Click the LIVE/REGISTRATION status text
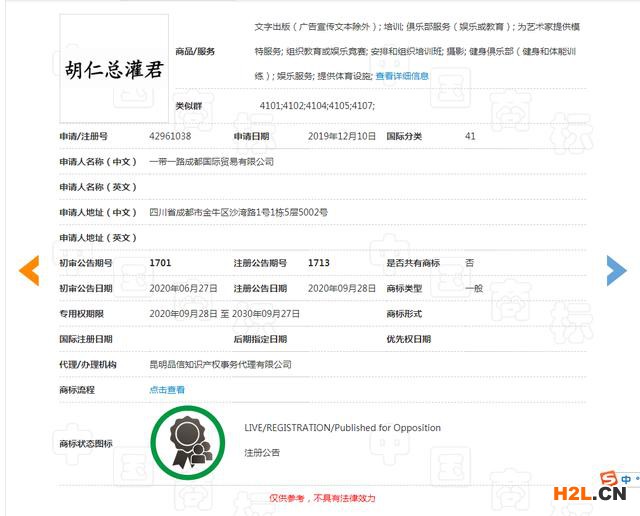Viewport: 640px width, 516px height. [342, 428]
